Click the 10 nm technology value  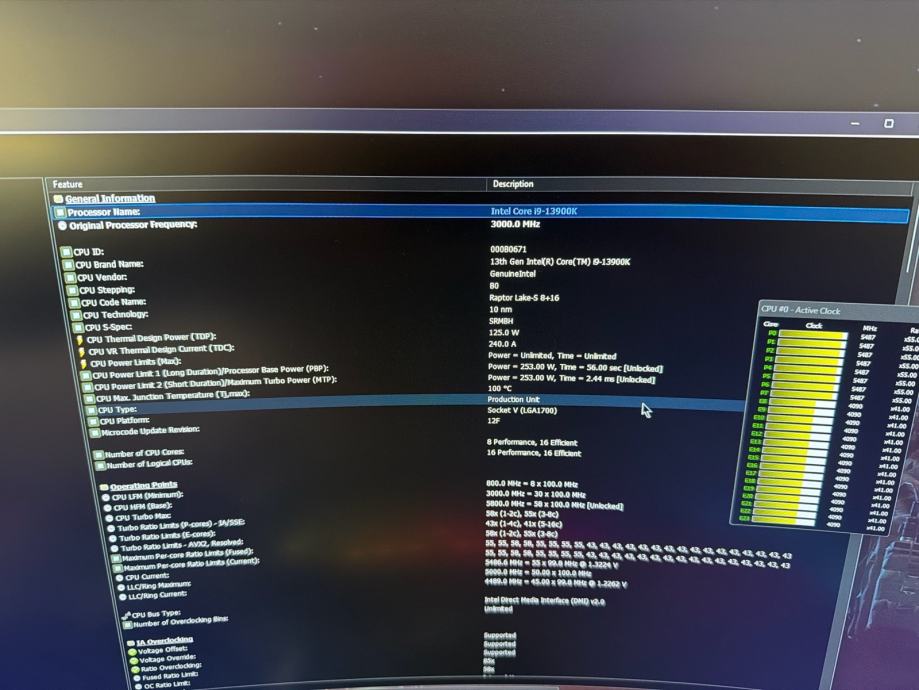501,310
